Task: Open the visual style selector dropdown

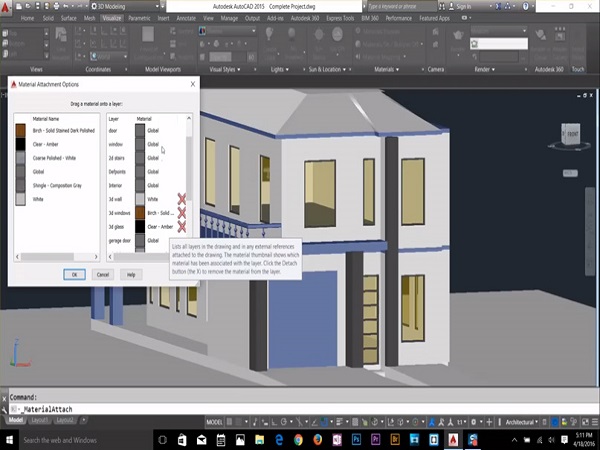Action: click(227, 31)
